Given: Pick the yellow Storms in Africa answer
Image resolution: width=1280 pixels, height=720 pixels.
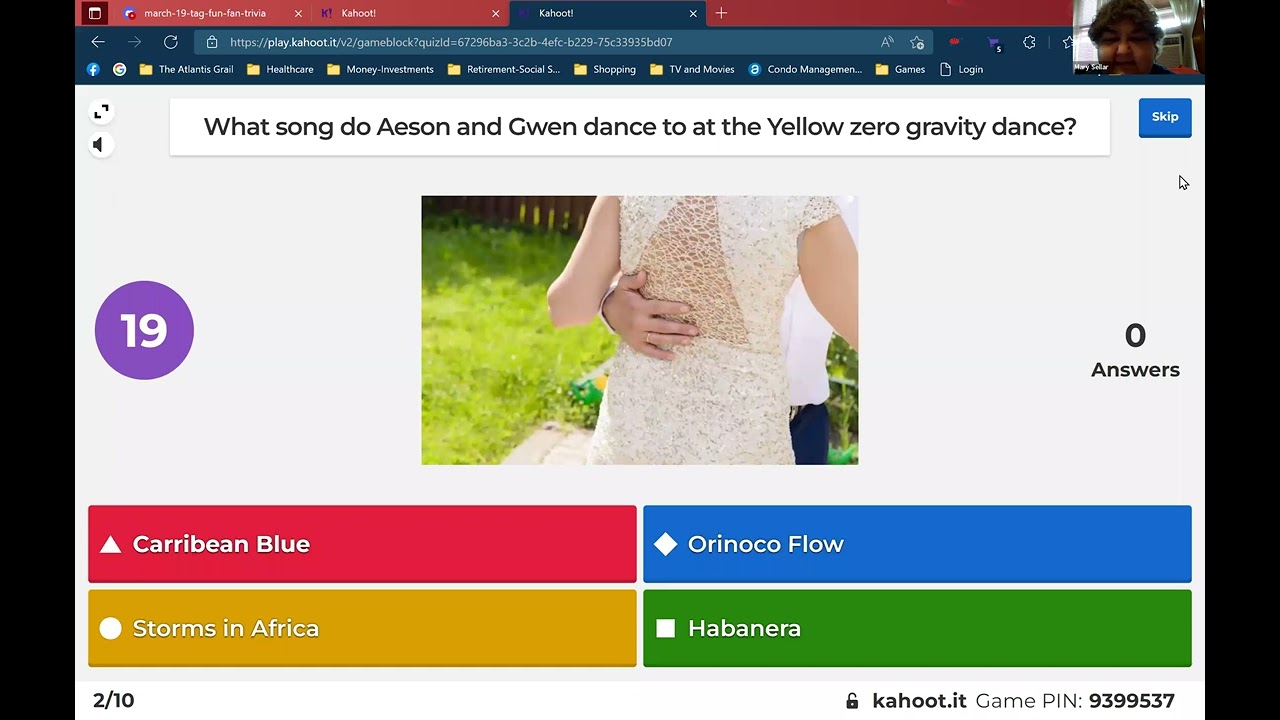Looking at the screenshot, I should pos(362,628).
